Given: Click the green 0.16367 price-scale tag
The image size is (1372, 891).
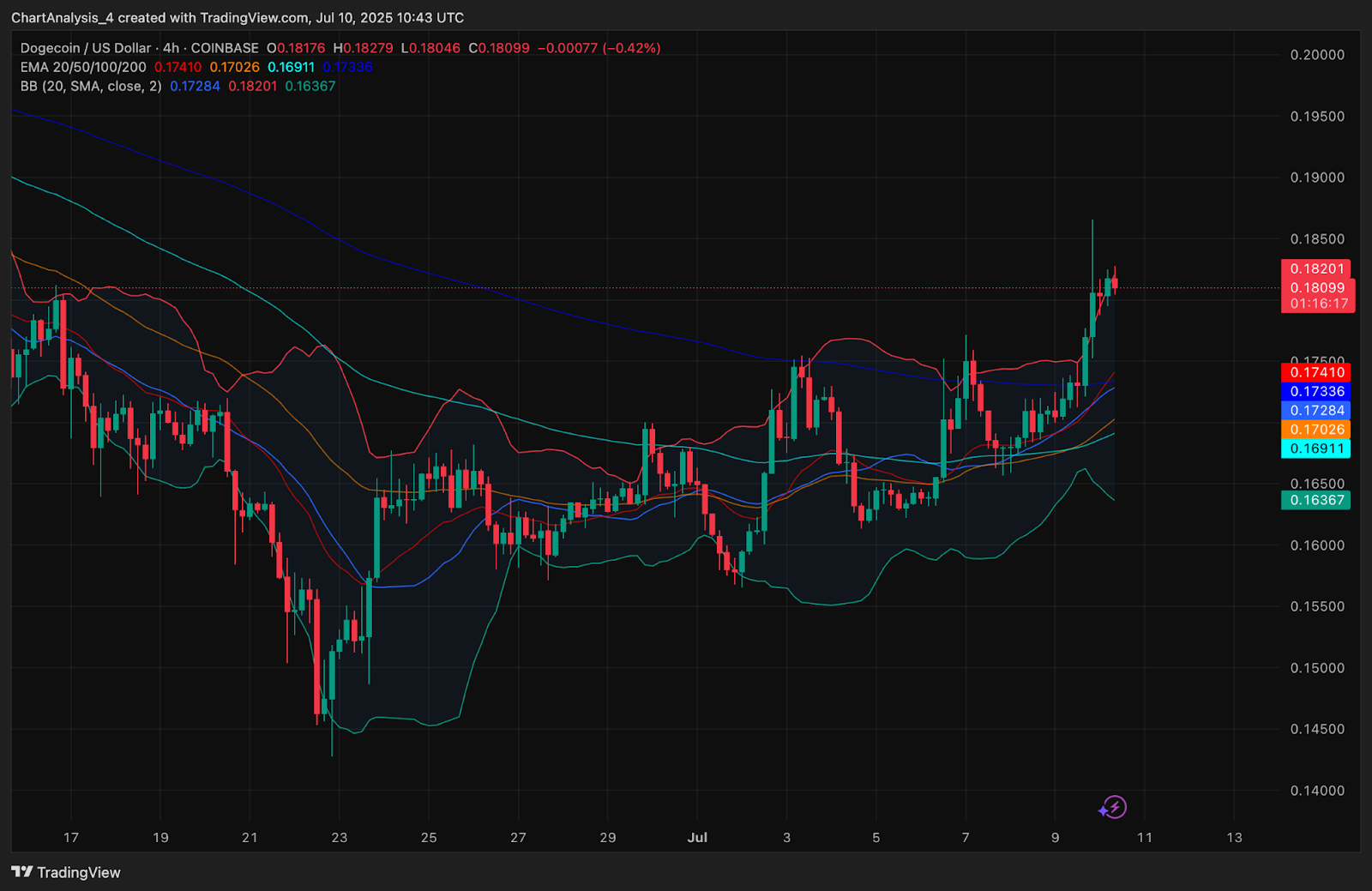Looking at the screenshot, I should coord(1316,500).
